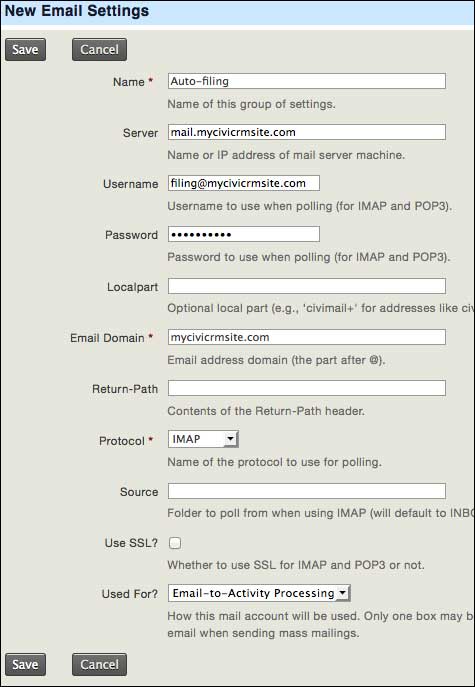This screenshot has width=475, height=687.
Task: Click the bottom Cancel button
Action: 99,665
